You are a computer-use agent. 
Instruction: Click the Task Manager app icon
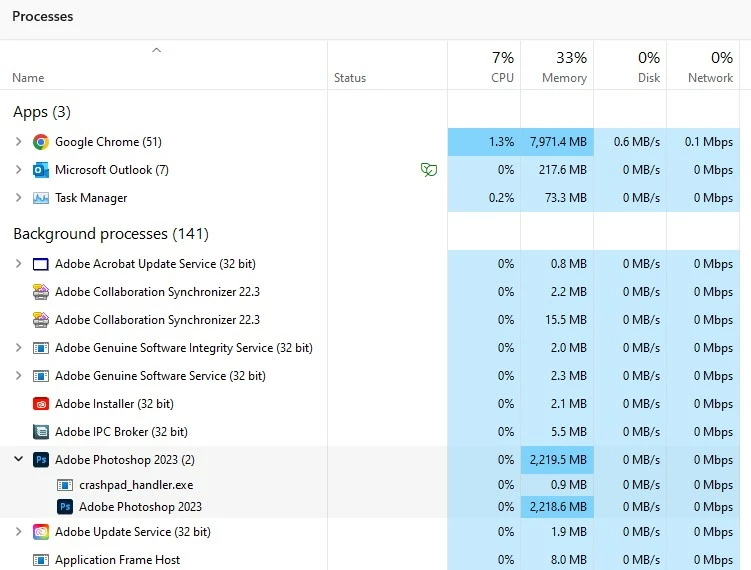[41, 198]
